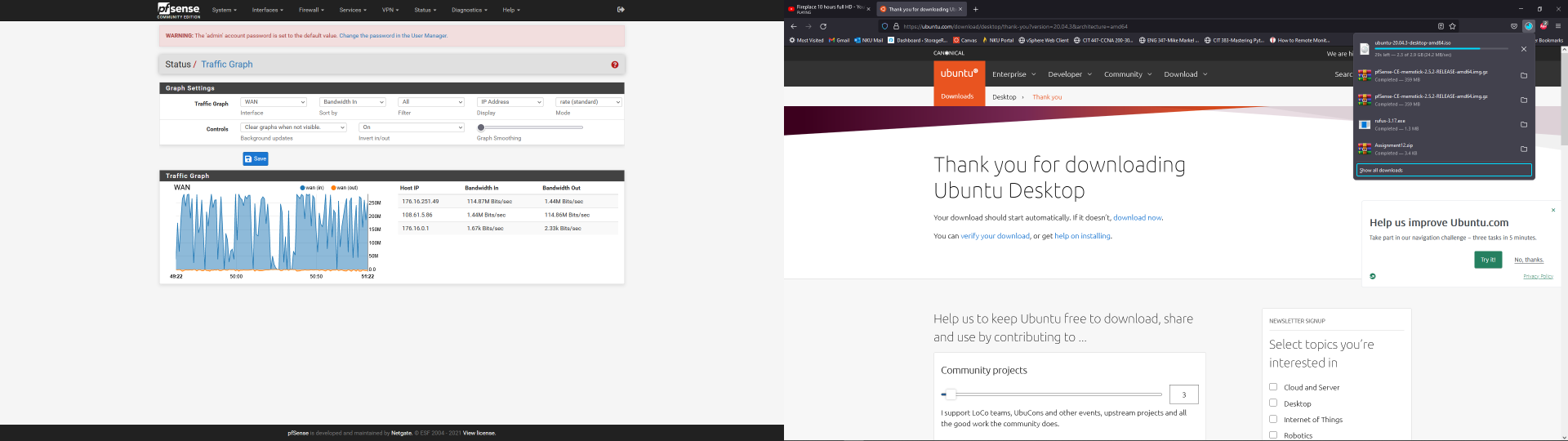Open the Most Visited bookmarks folder

pyautogui.click(x=806, y=40)
